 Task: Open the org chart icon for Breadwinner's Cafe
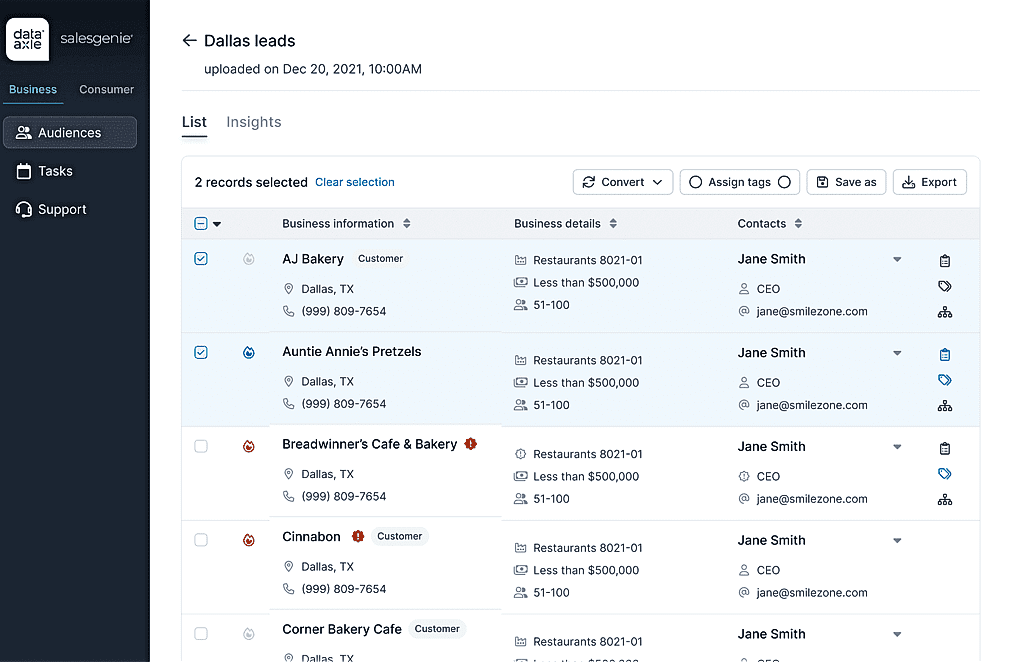tap(945, 499)
